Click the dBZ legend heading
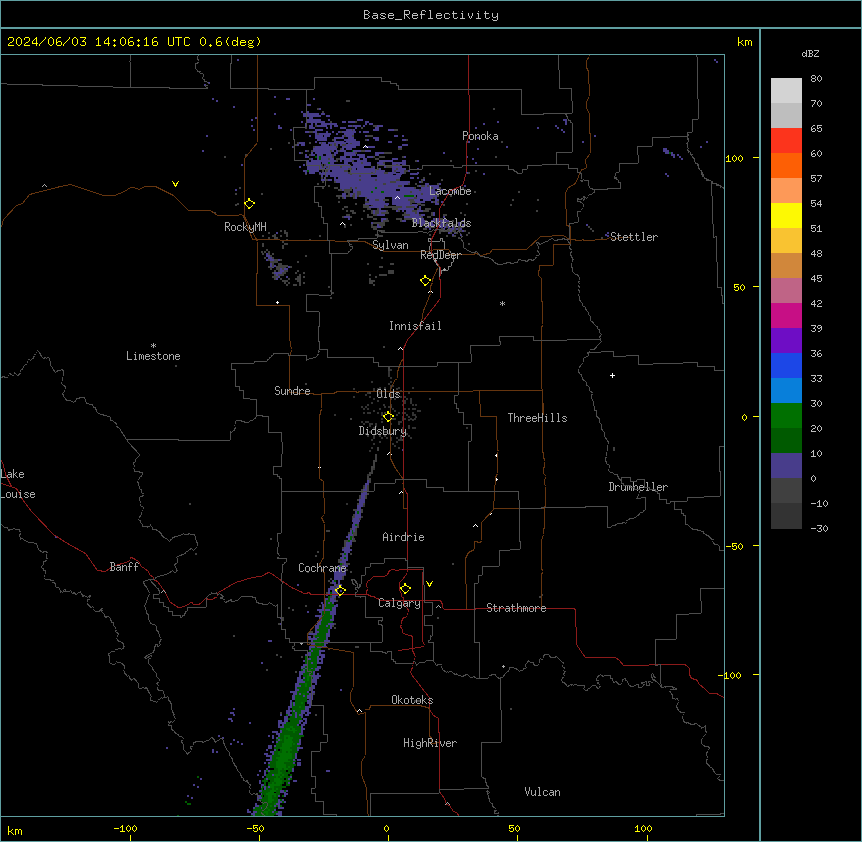 click(x=810, y=54)
